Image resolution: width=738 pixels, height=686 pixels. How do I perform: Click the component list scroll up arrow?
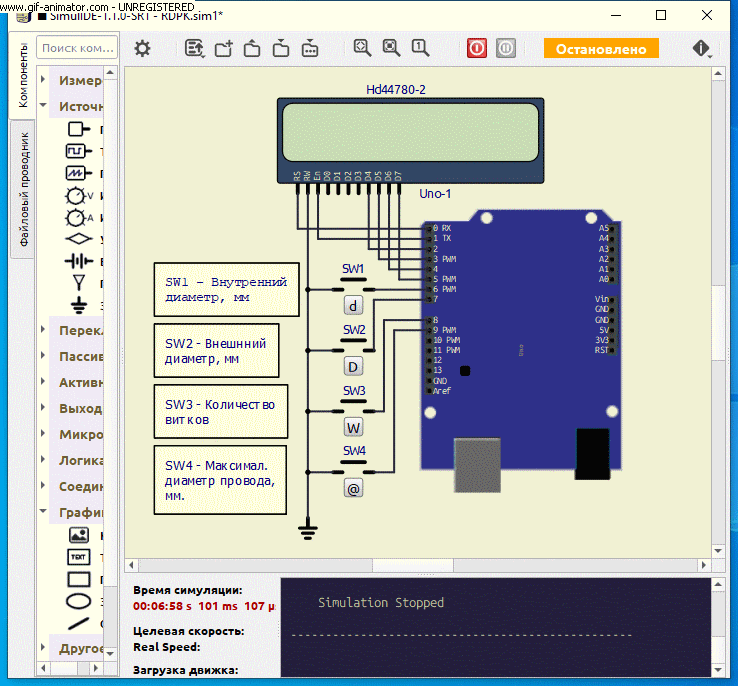(110, 72)
